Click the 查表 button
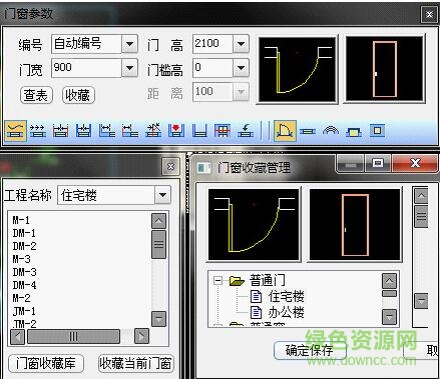Viewport: 440px width, 379px height. (x=36, y=95)
